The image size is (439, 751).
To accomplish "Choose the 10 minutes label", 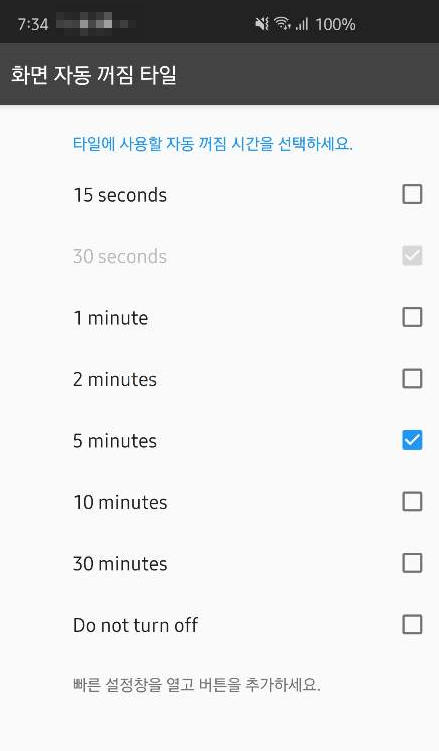I will pyautogui.click(x=120, y=502).
